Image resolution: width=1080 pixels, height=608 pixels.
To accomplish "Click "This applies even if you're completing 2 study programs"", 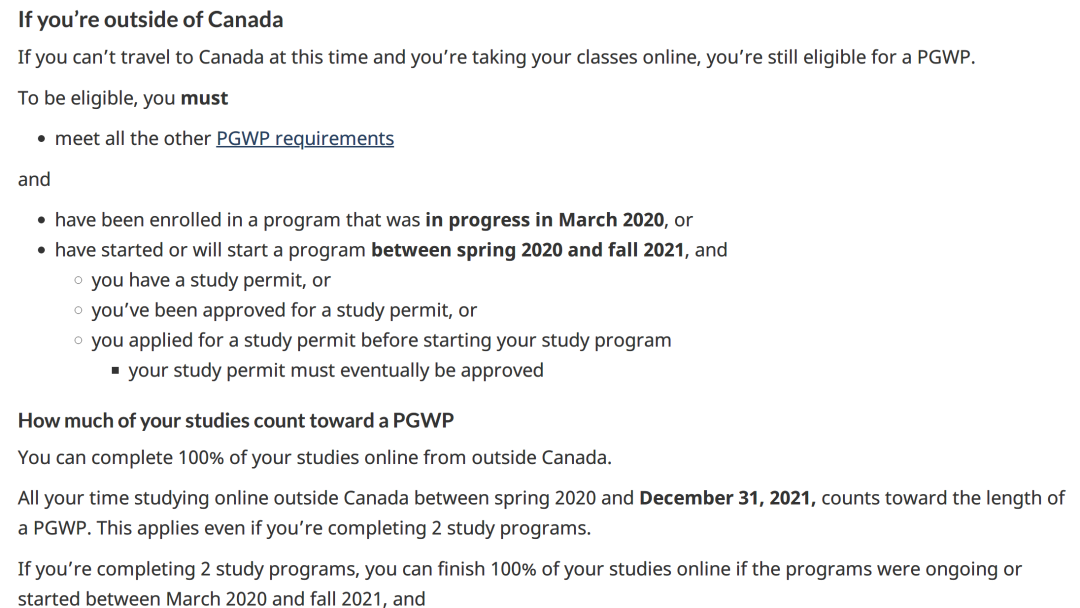I will [344, 528].
